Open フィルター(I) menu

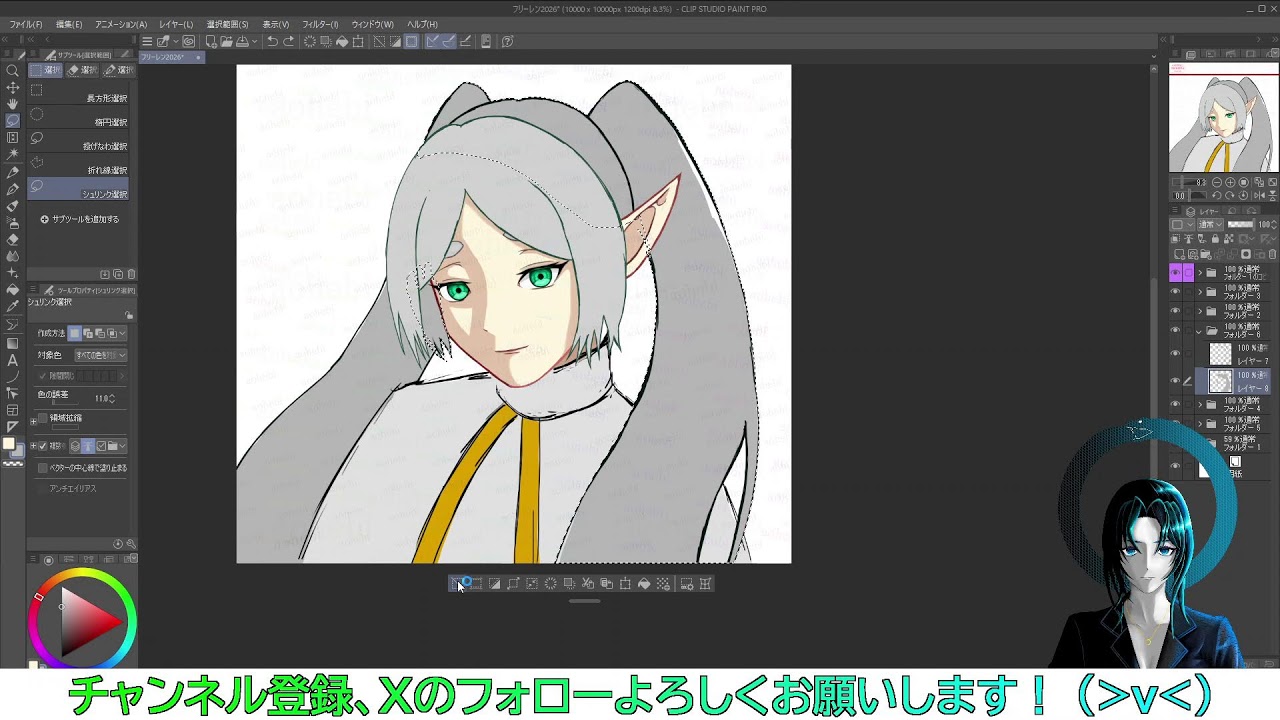[x=320, y=24]
